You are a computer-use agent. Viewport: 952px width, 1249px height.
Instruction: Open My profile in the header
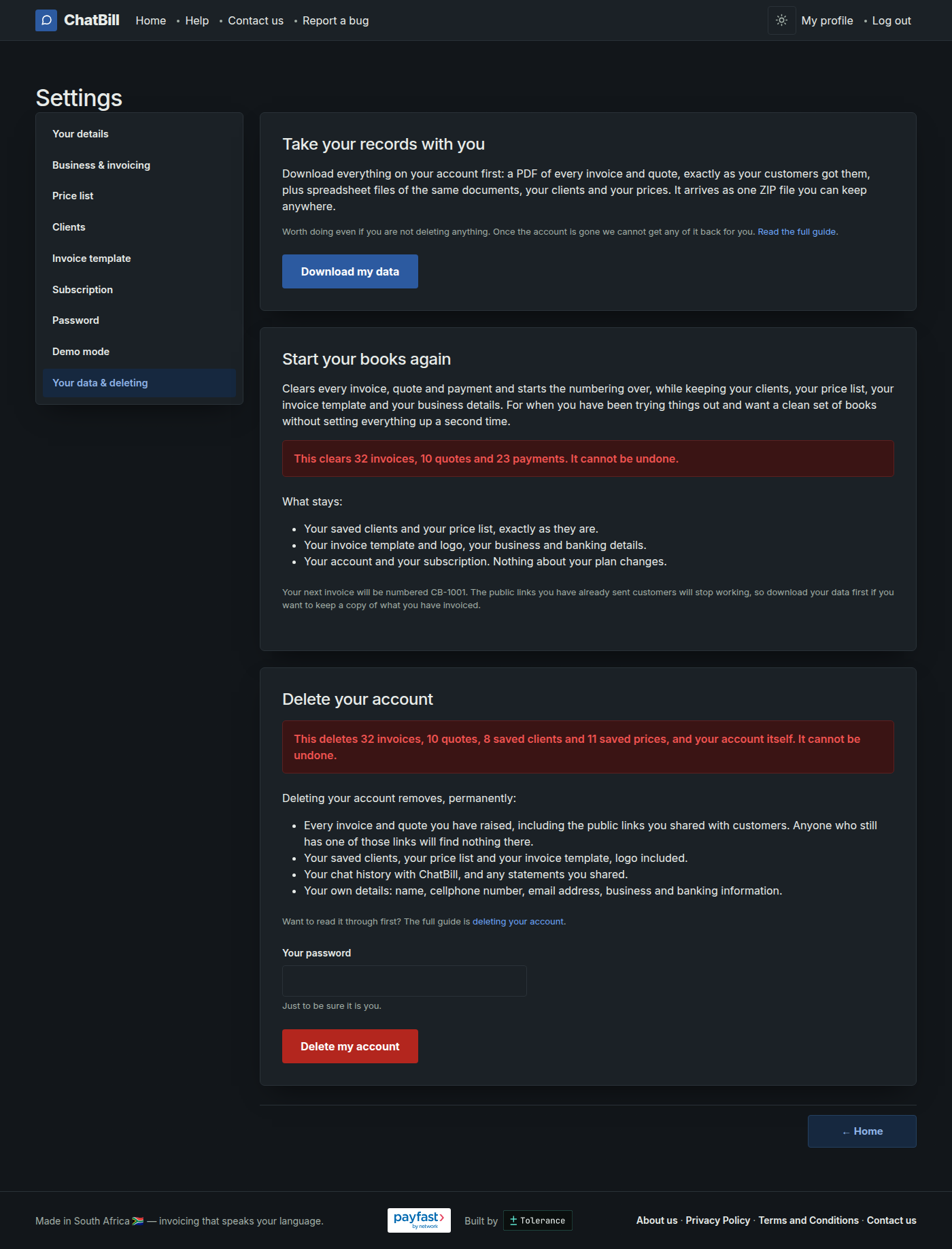click(828, 20)
